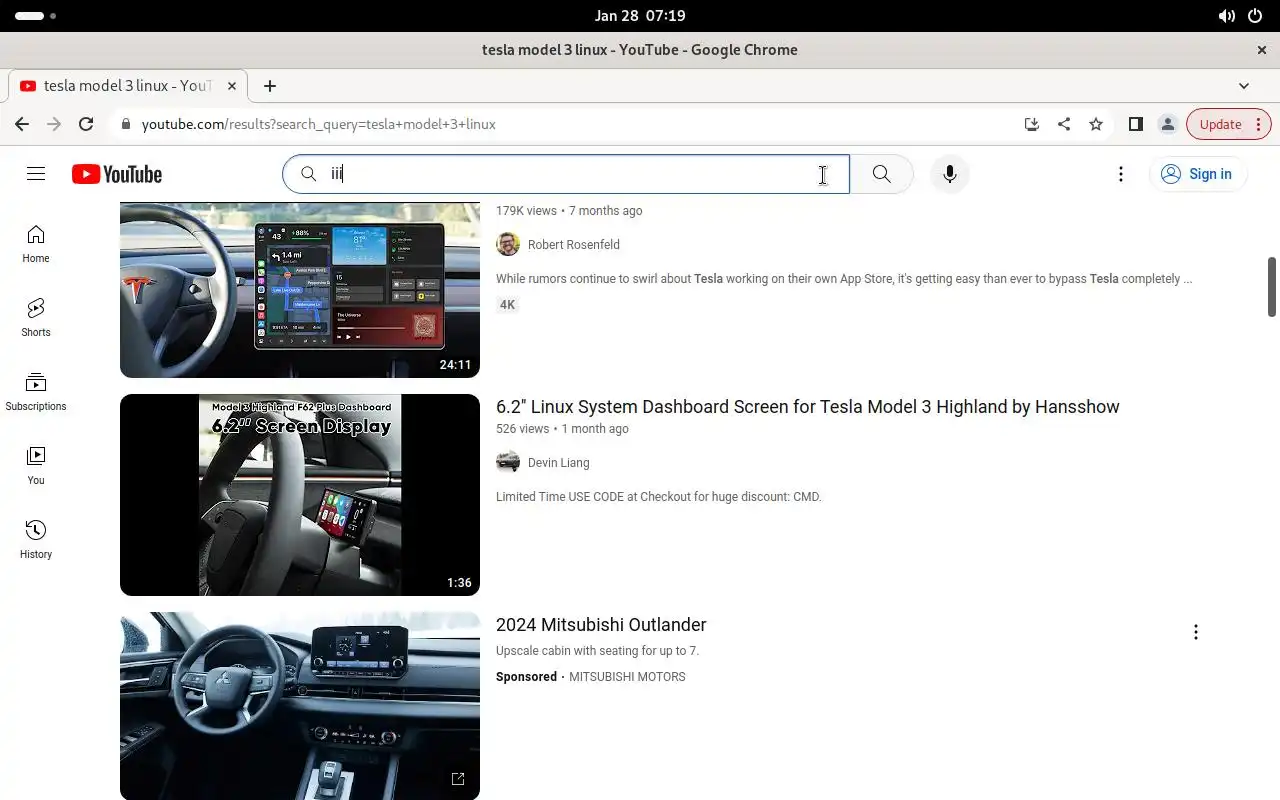Share this page via address bar icon
The width and height of the screenshot is (1280, 800).
(x=1064, y=124)
